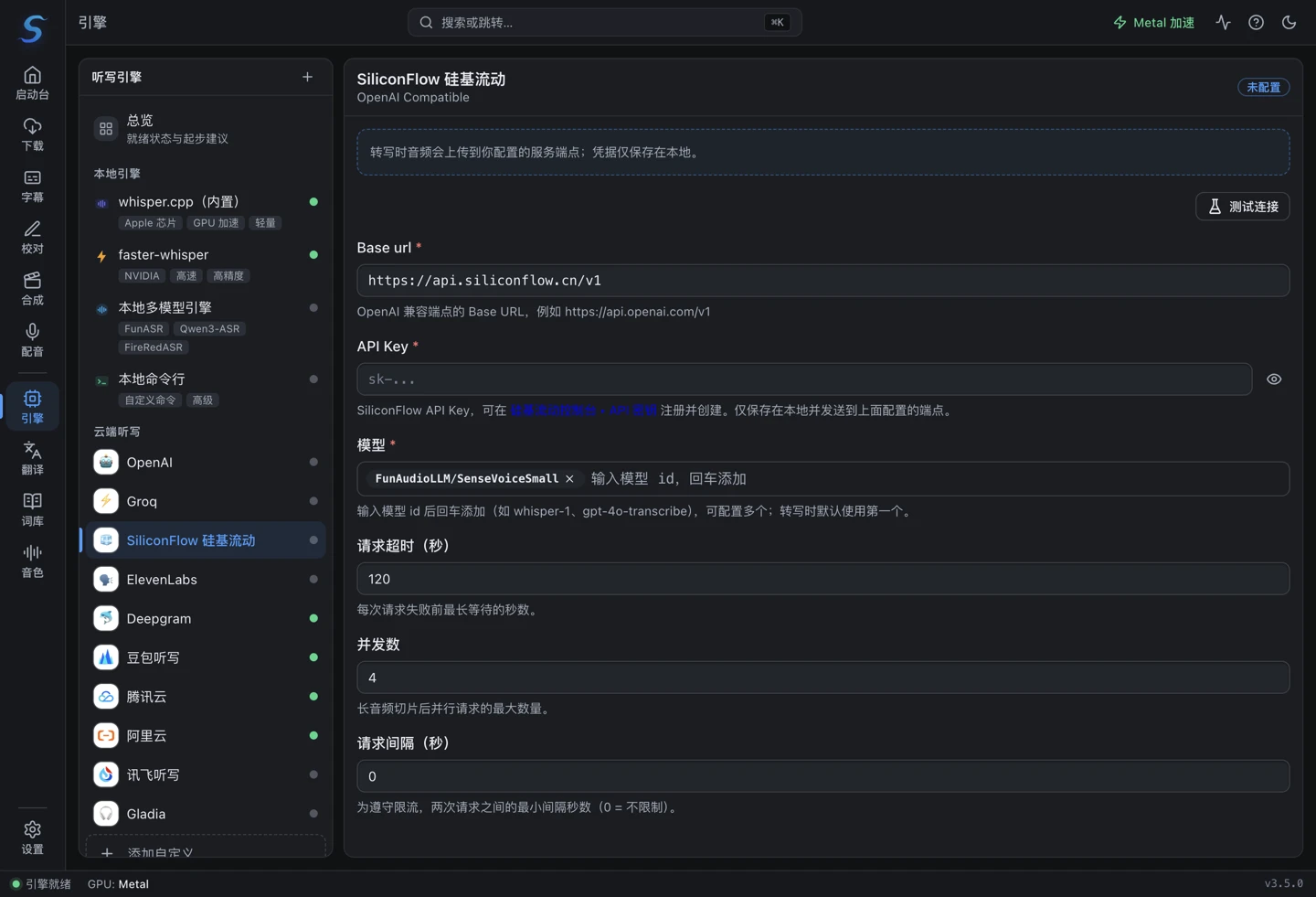This screenshot has height=897, width=1316.
Task: Select 本地命令行 engine
Action: [x=206, y=389]
